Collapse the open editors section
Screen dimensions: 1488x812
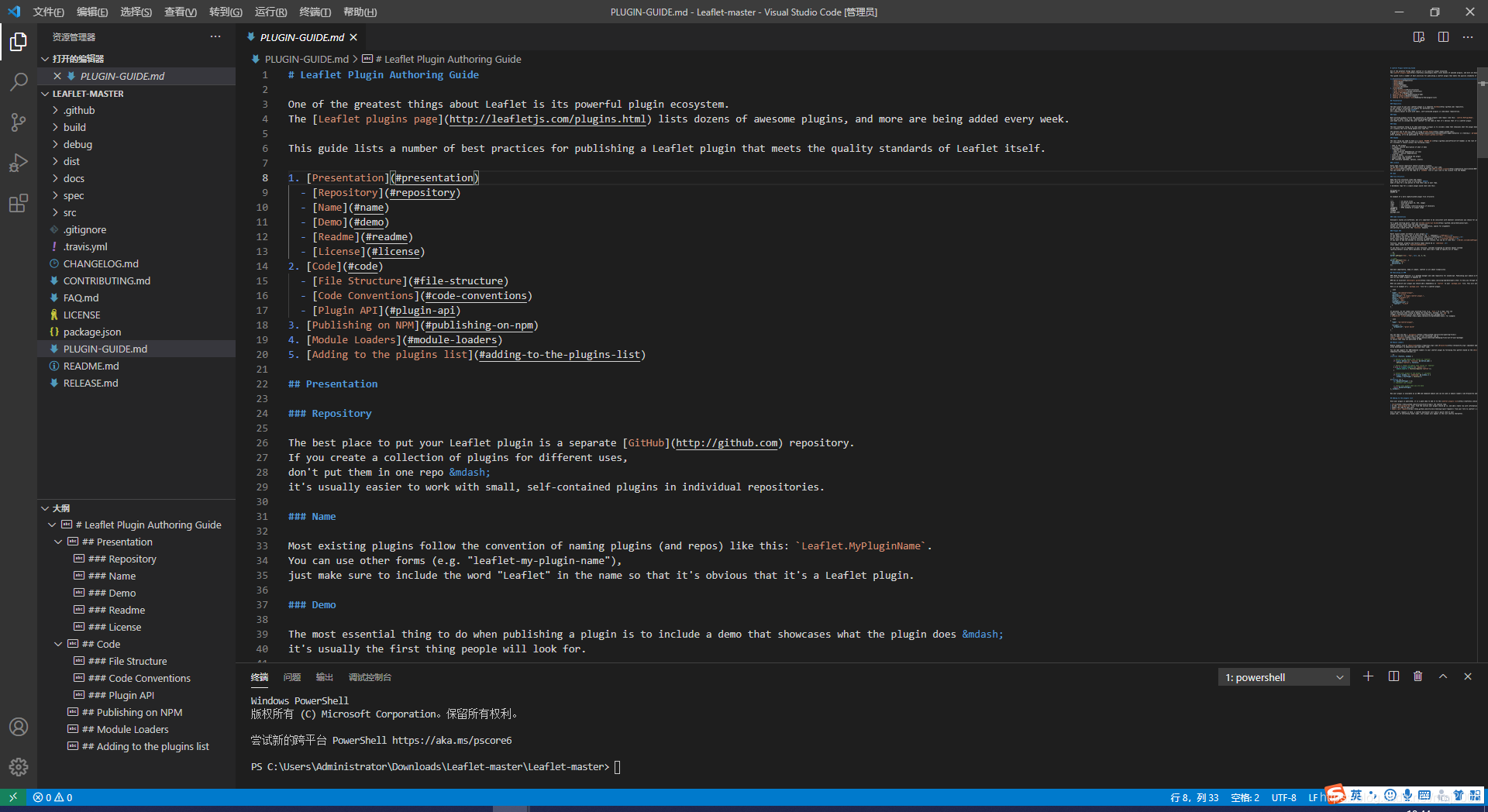(45, 59)
